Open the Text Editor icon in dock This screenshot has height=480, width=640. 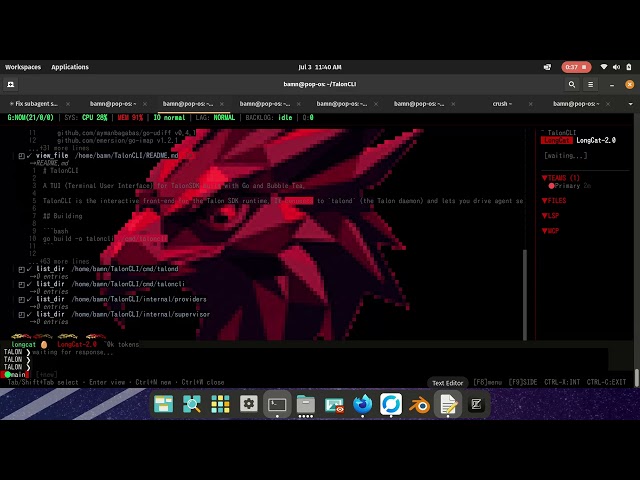[x=448, y=404]
